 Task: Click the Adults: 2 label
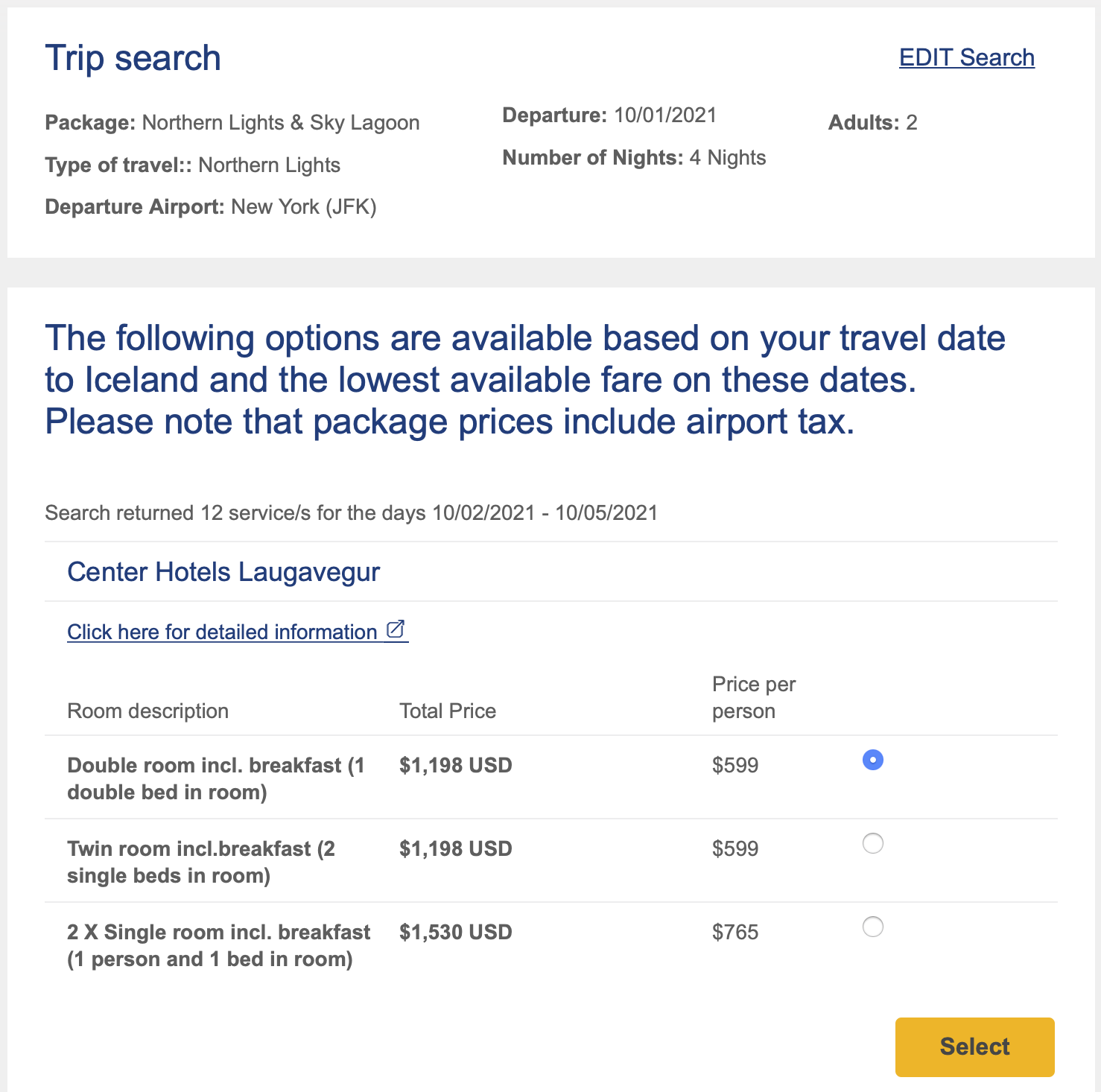[x=873, y=122]
